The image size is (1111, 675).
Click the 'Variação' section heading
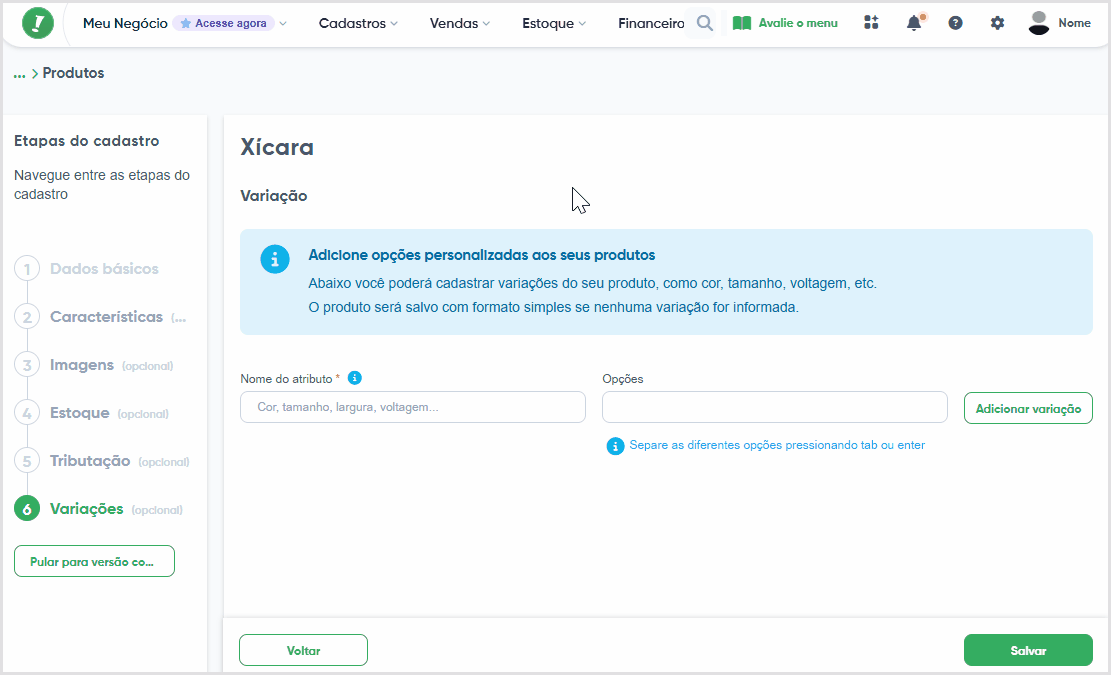click(x=273, y=196)
